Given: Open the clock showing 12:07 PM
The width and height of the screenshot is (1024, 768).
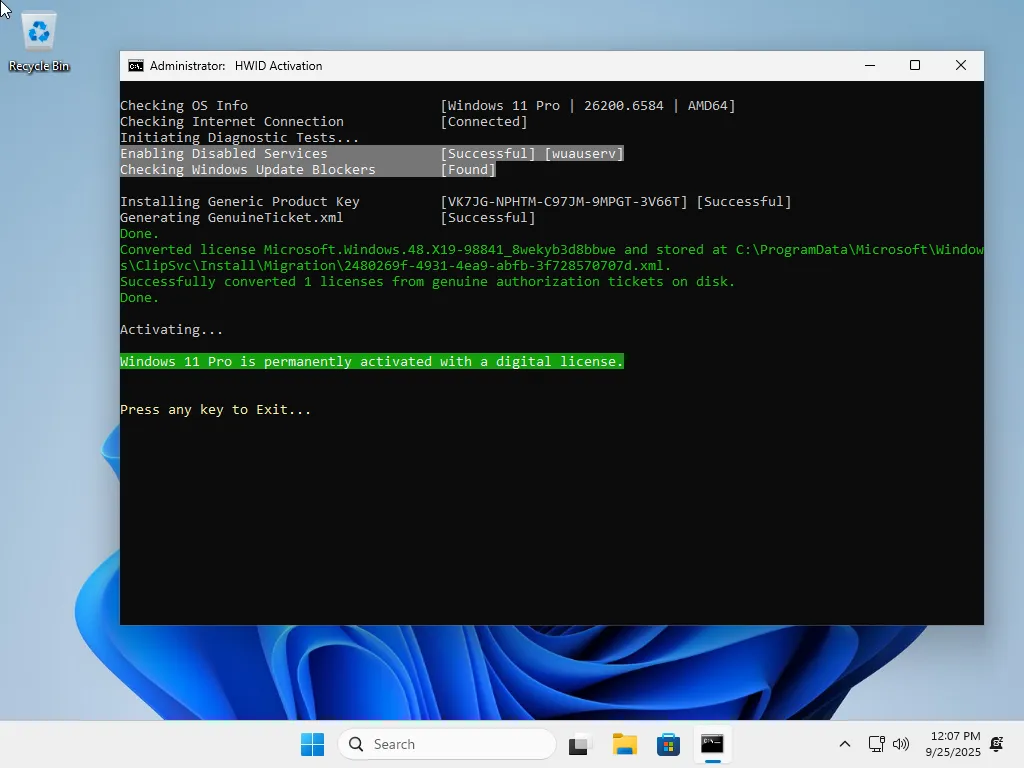Looking at the screenshot, I should 953,744.
